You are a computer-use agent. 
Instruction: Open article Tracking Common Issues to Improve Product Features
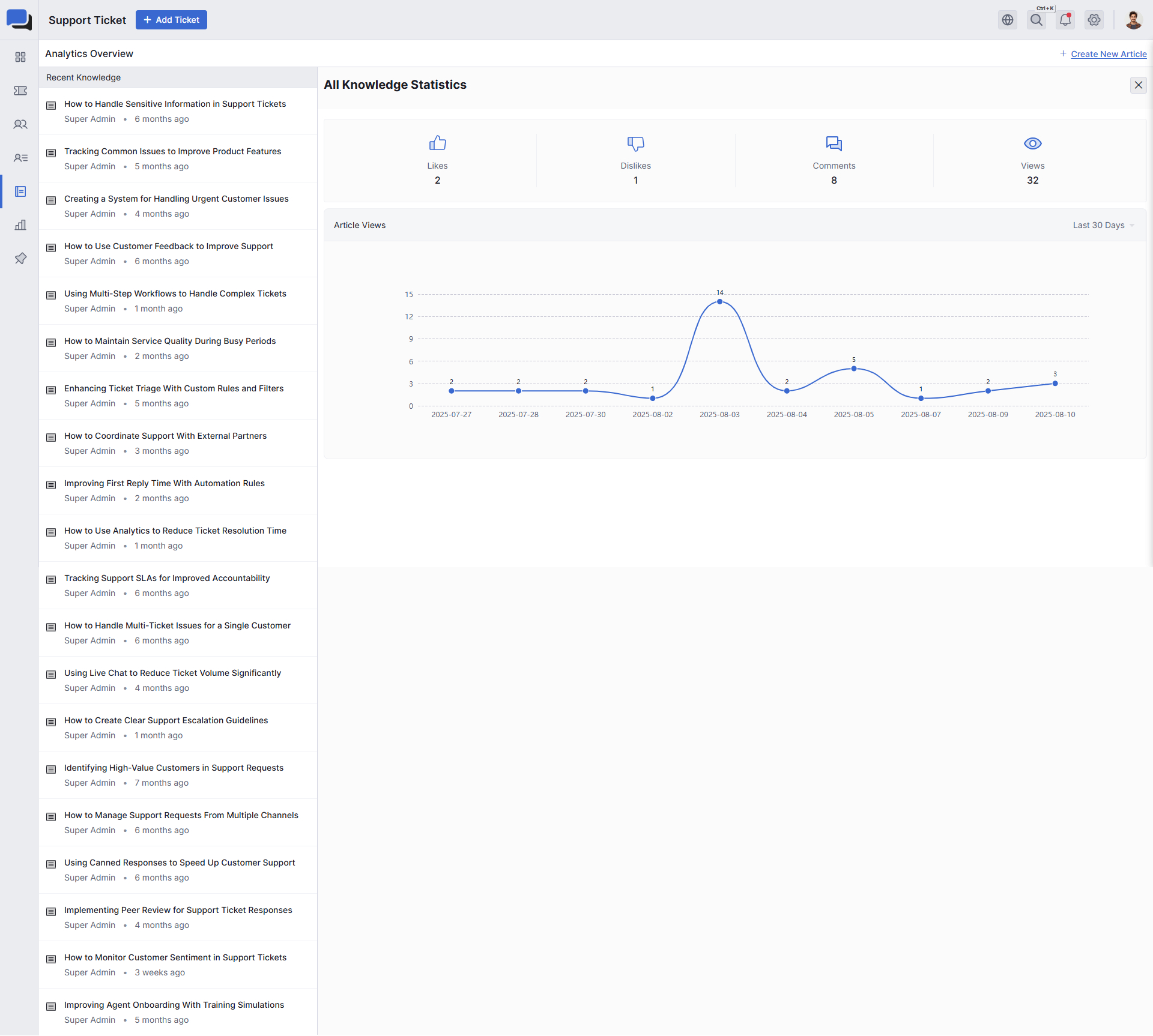[172, 151]
